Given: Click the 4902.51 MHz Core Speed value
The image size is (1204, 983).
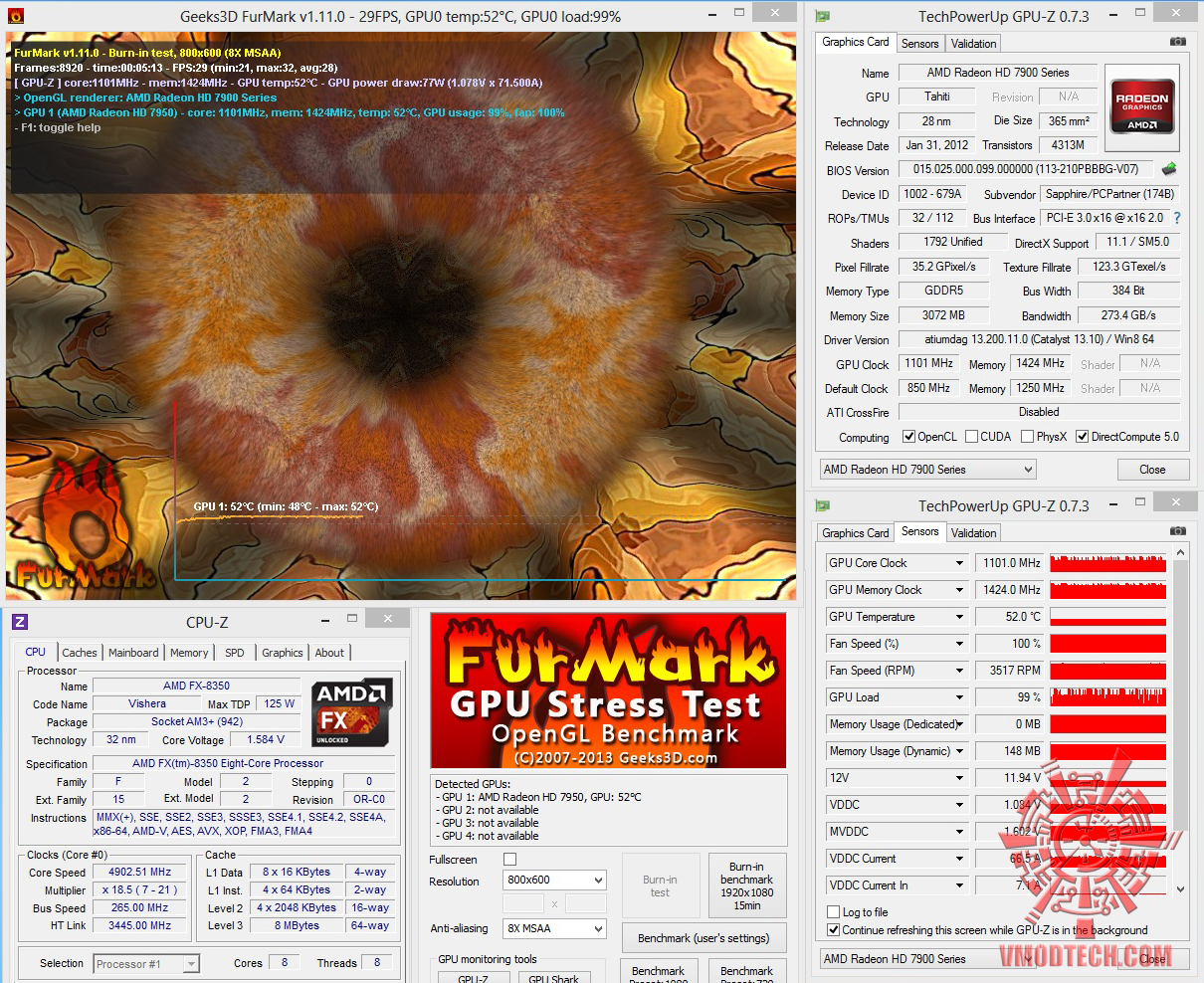Looking at the screenshot, I should [139, 872].
